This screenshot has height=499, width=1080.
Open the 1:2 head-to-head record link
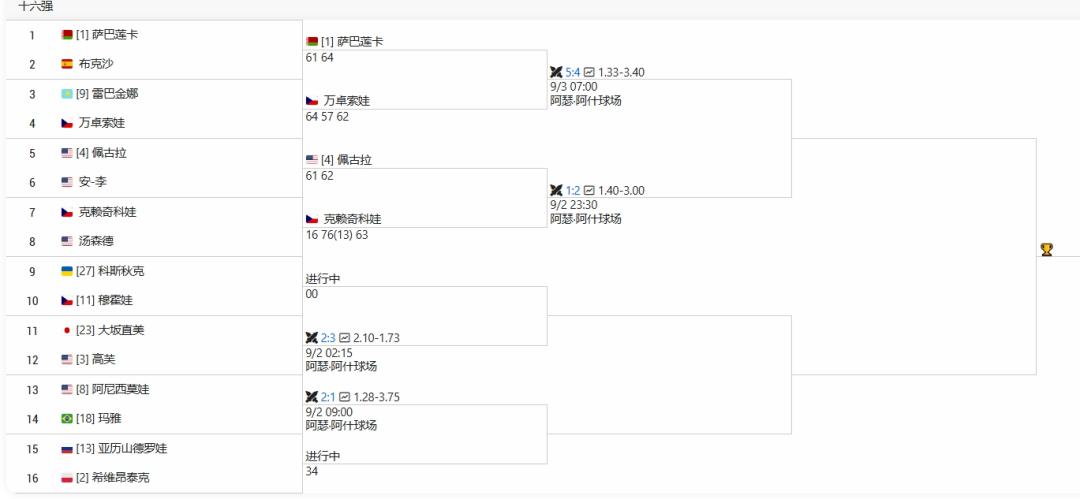(x=573, y=190)
